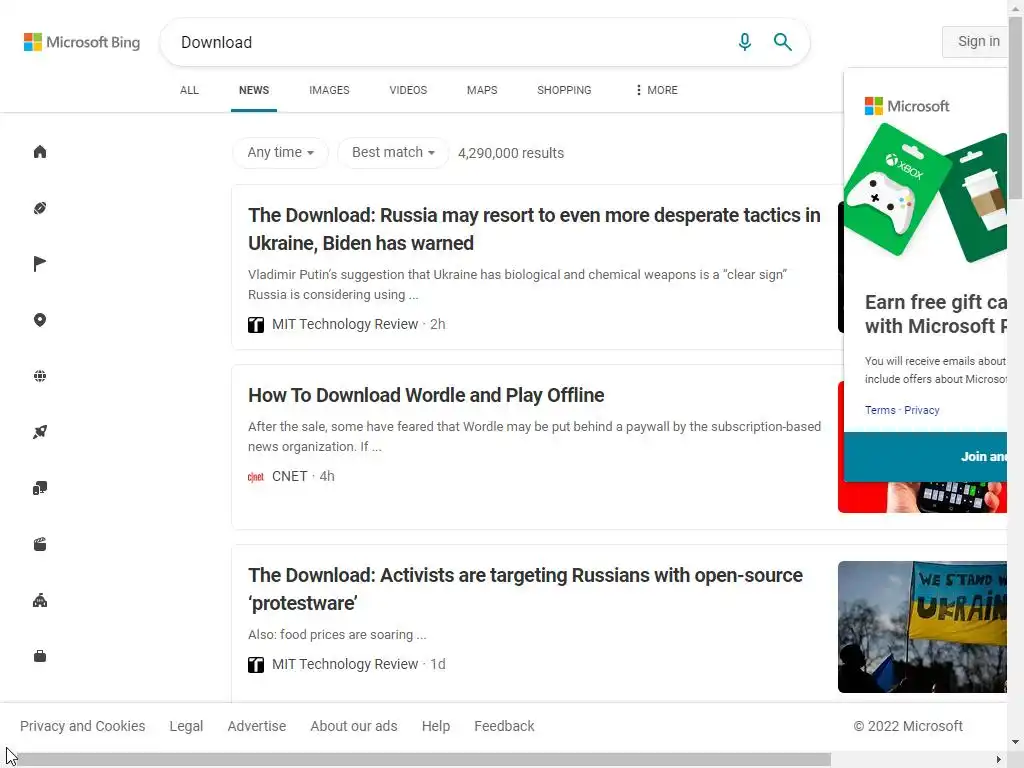Click the Ukraine flag protest thumbnail
This screenshot has height=768, width=1024.
click(x=922, y=627)
